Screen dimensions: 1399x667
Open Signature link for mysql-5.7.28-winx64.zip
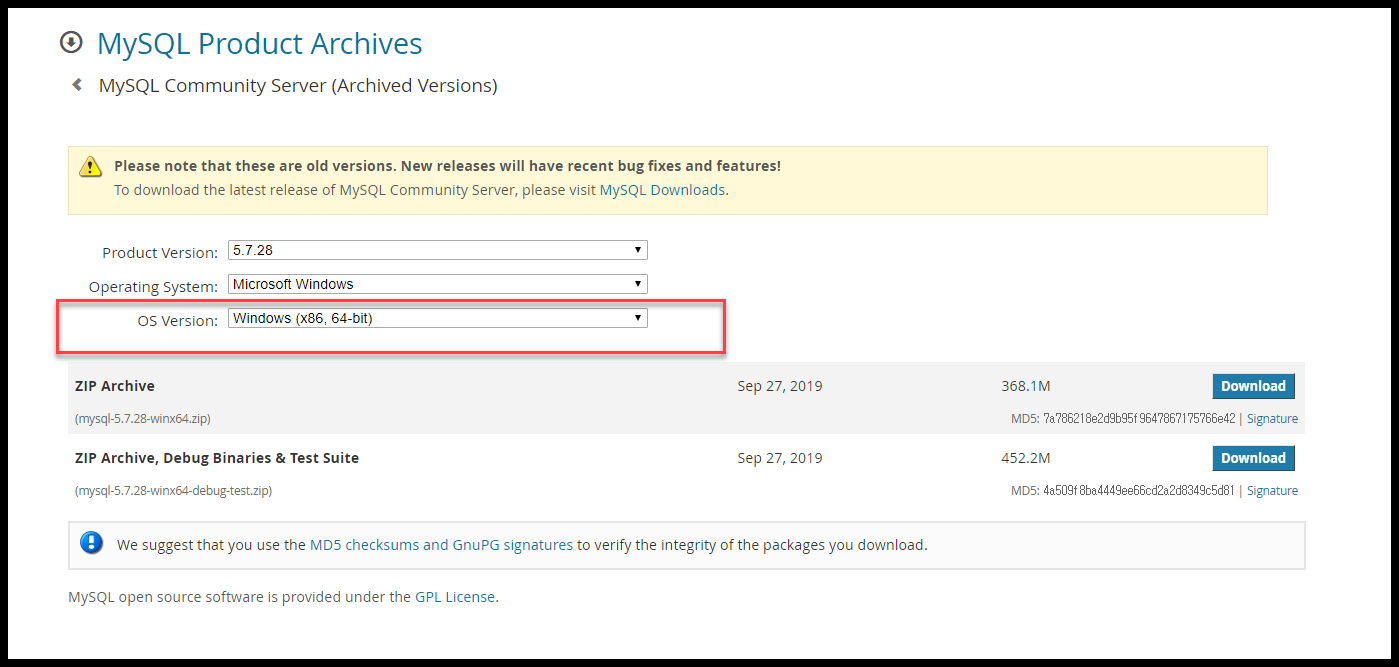click(1272, 419)
